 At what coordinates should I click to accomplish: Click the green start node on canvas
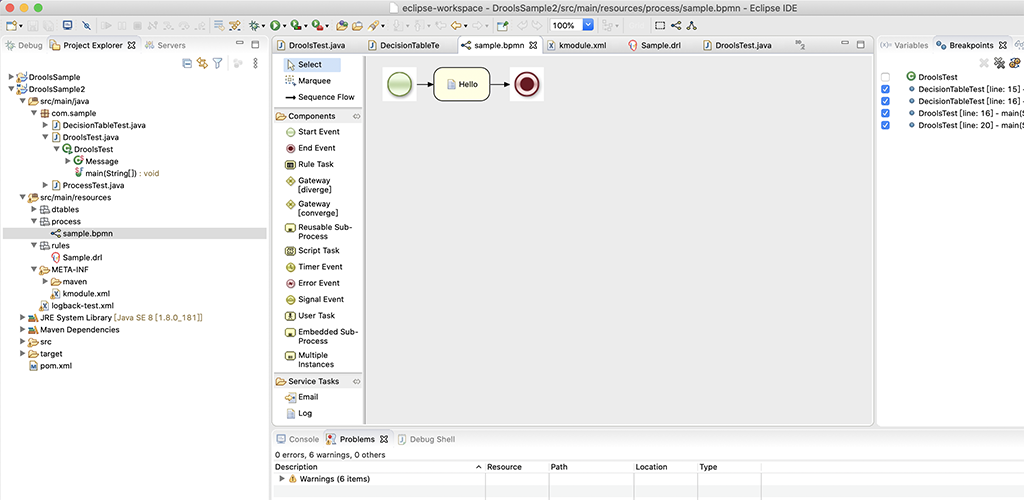(x=399, y=84)
